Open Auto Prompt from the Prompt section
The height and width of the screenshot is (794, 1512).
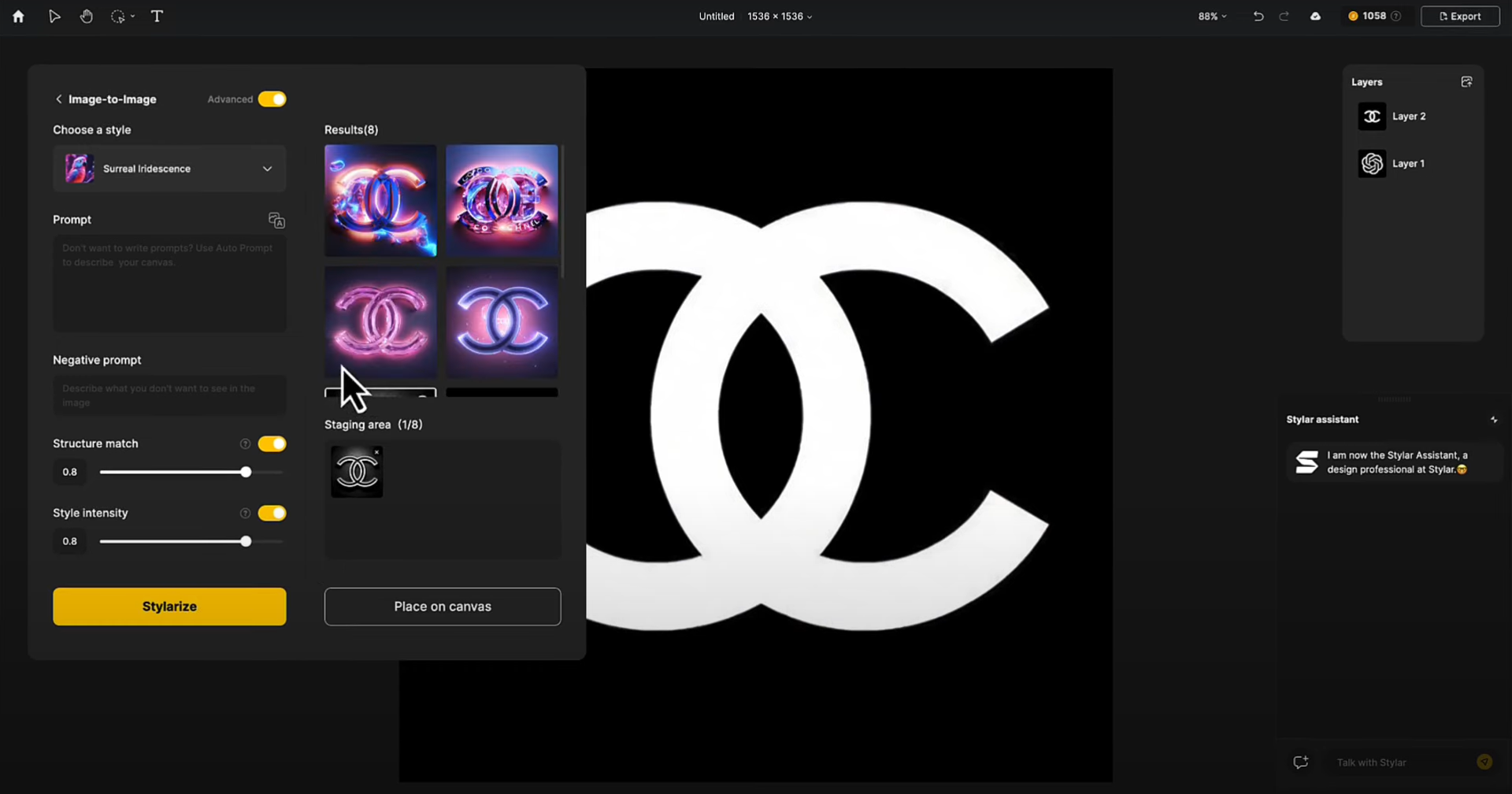[276, 220]
